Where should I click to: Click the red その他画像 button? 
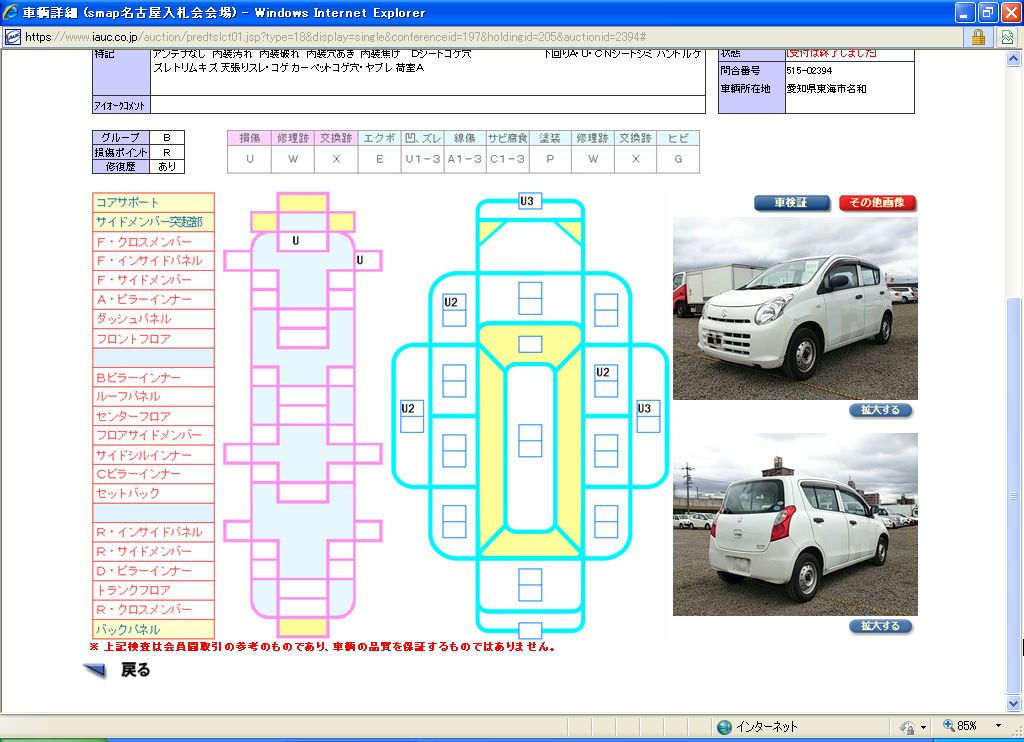[x=877, y=203]
